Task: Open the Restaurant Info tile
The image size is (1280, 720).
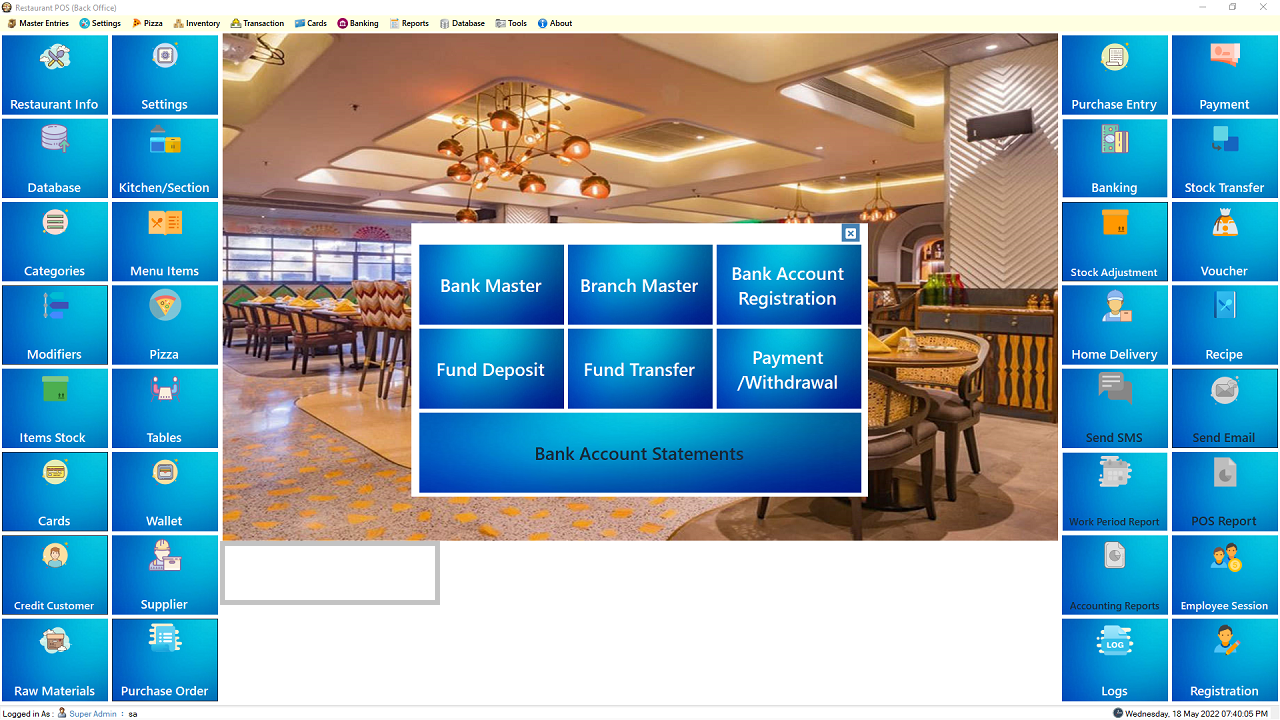Action: (55, 75)
